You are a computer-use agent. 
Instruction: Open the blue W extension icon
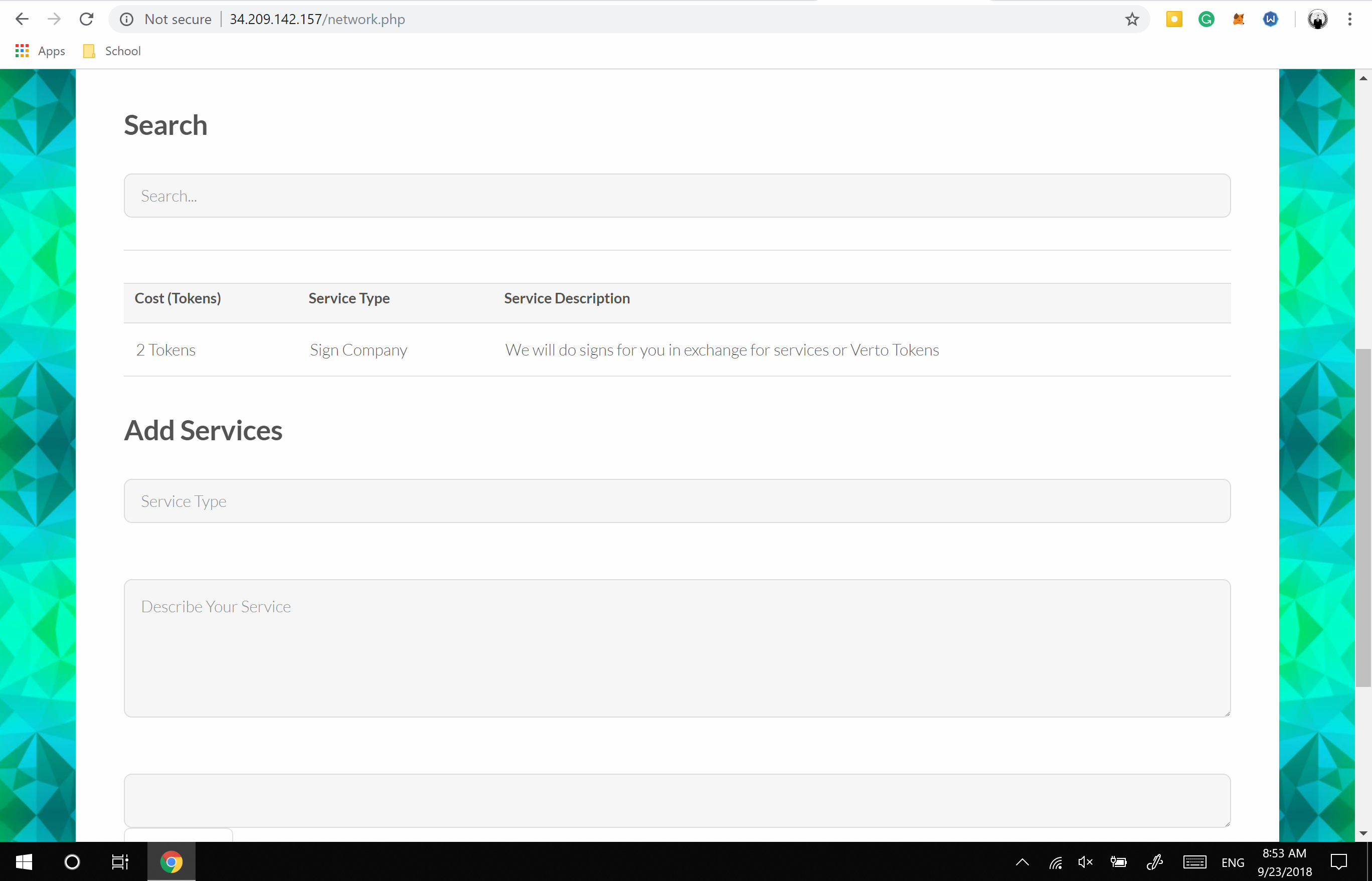click(x=1270, y=20)
